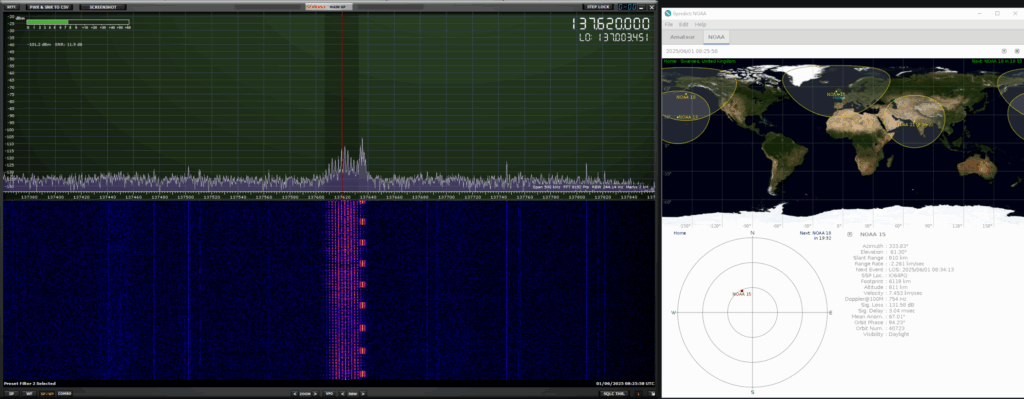
Task: Open satellite selector dropdown beside NOAA 15
Action: [850, 234]
